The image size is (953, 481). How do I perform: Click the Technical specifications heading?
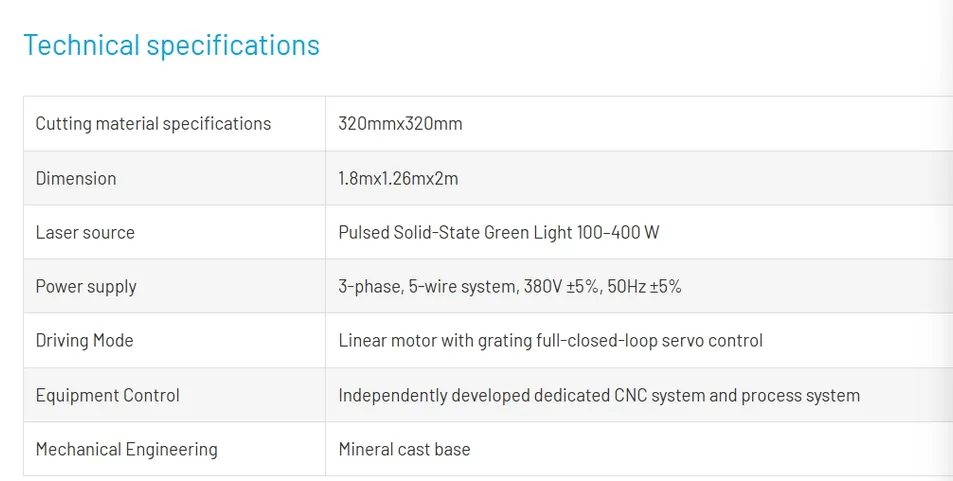point(171,45)
